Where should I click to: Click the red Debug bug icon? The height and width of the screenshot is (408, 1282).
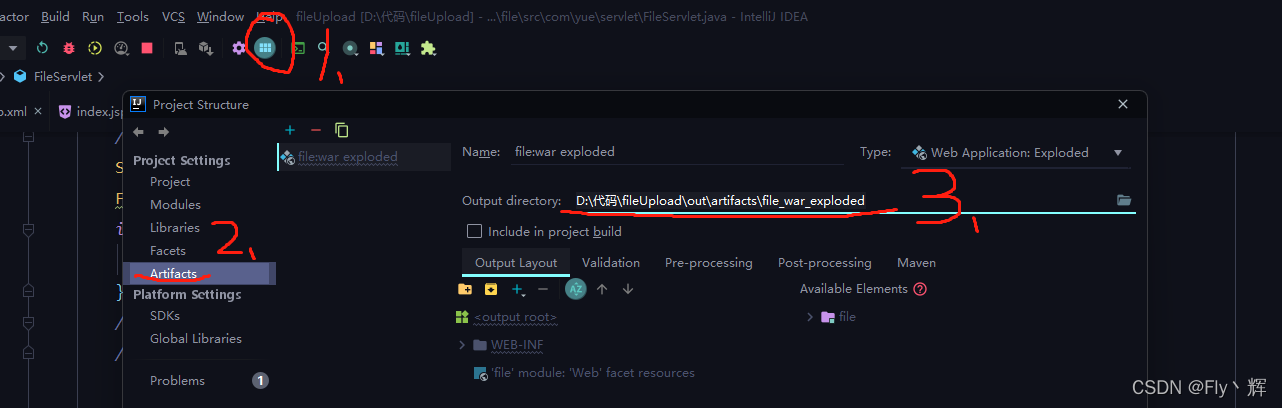(68, 47)
